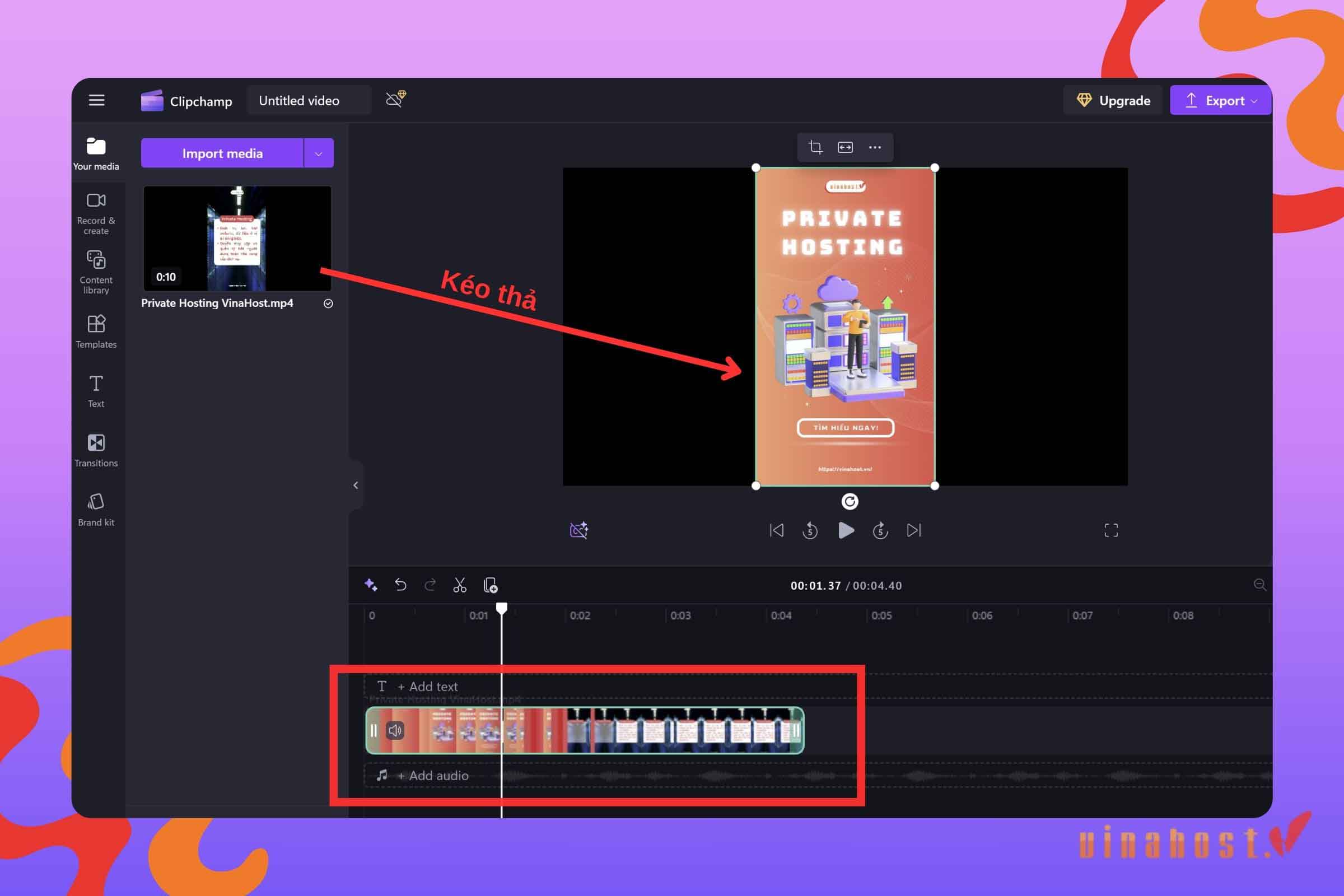Click the AI auto compose sparkle icon
The image size is (1344, 896).
pos(370,585)
